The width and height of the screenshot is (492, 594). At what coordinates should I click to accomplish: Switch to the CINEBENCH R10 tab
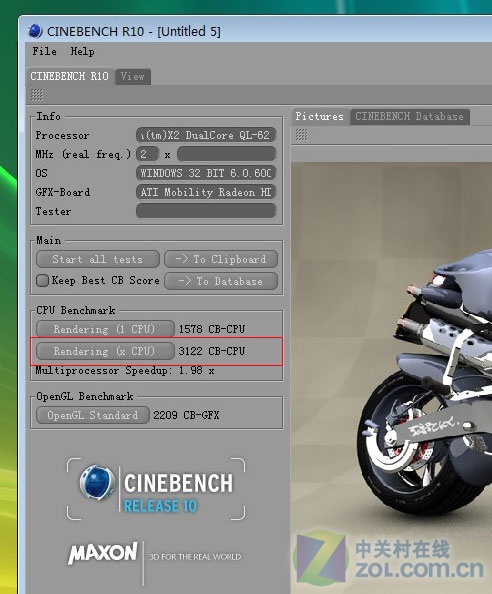click(x=70, y=77)
